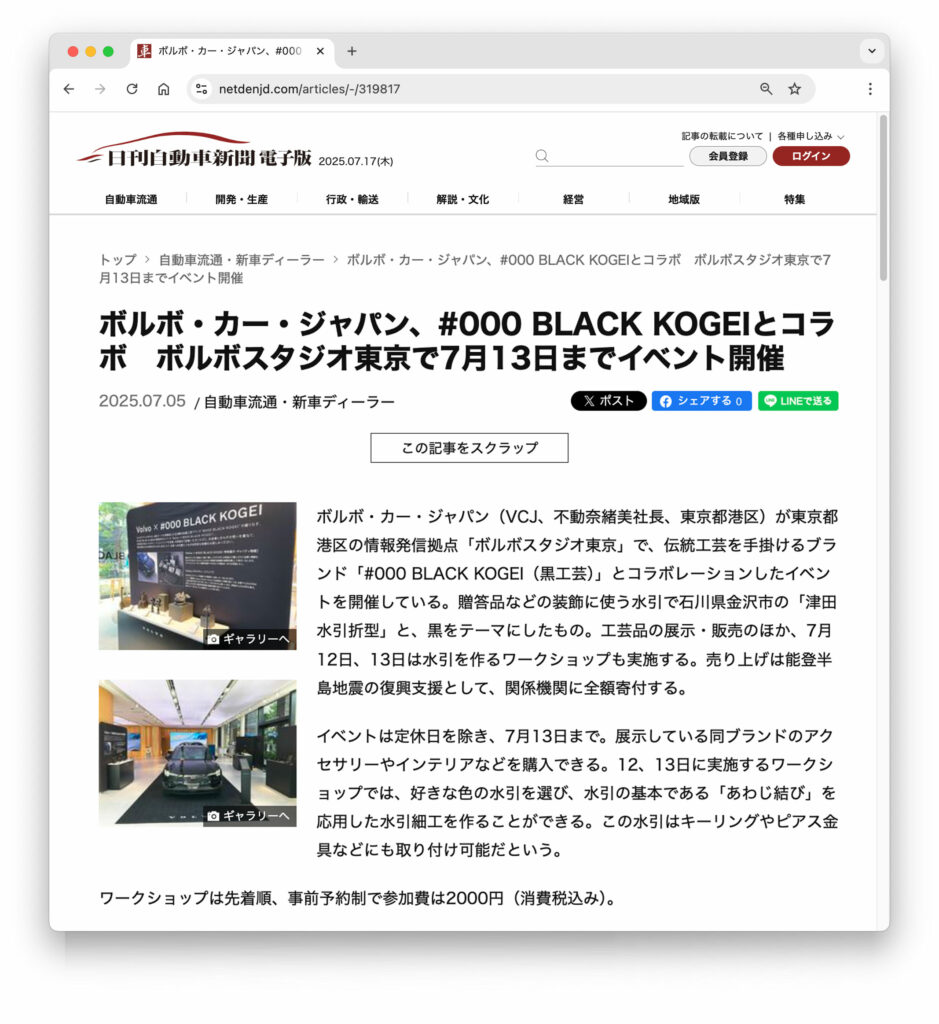
Task: Click ギャラリーへ on the showroom photo
Action: tap(249, 816)
